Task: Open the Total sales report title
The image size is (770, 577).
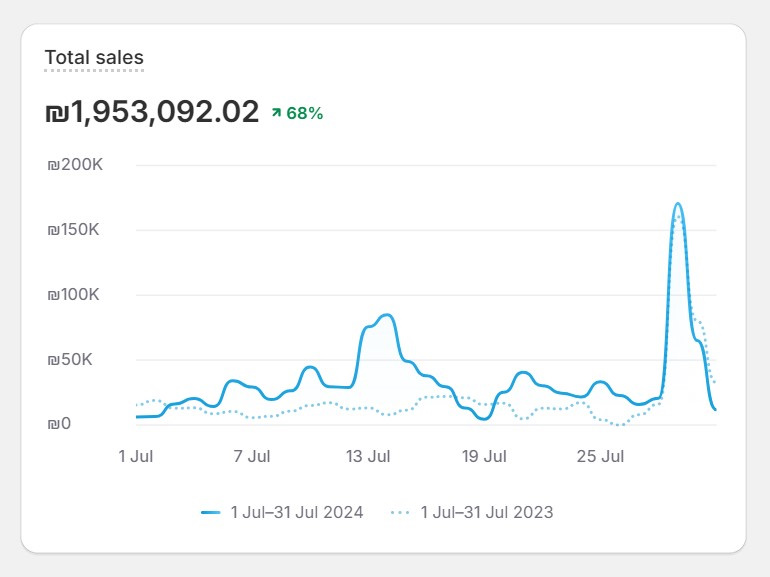Action: 94,57
